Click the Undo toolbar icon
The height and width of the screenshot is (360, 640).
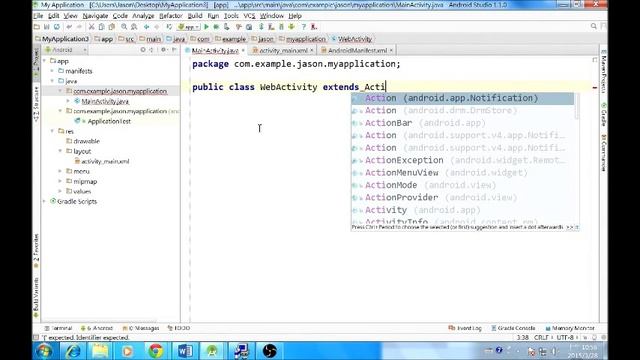coord(69,27)
